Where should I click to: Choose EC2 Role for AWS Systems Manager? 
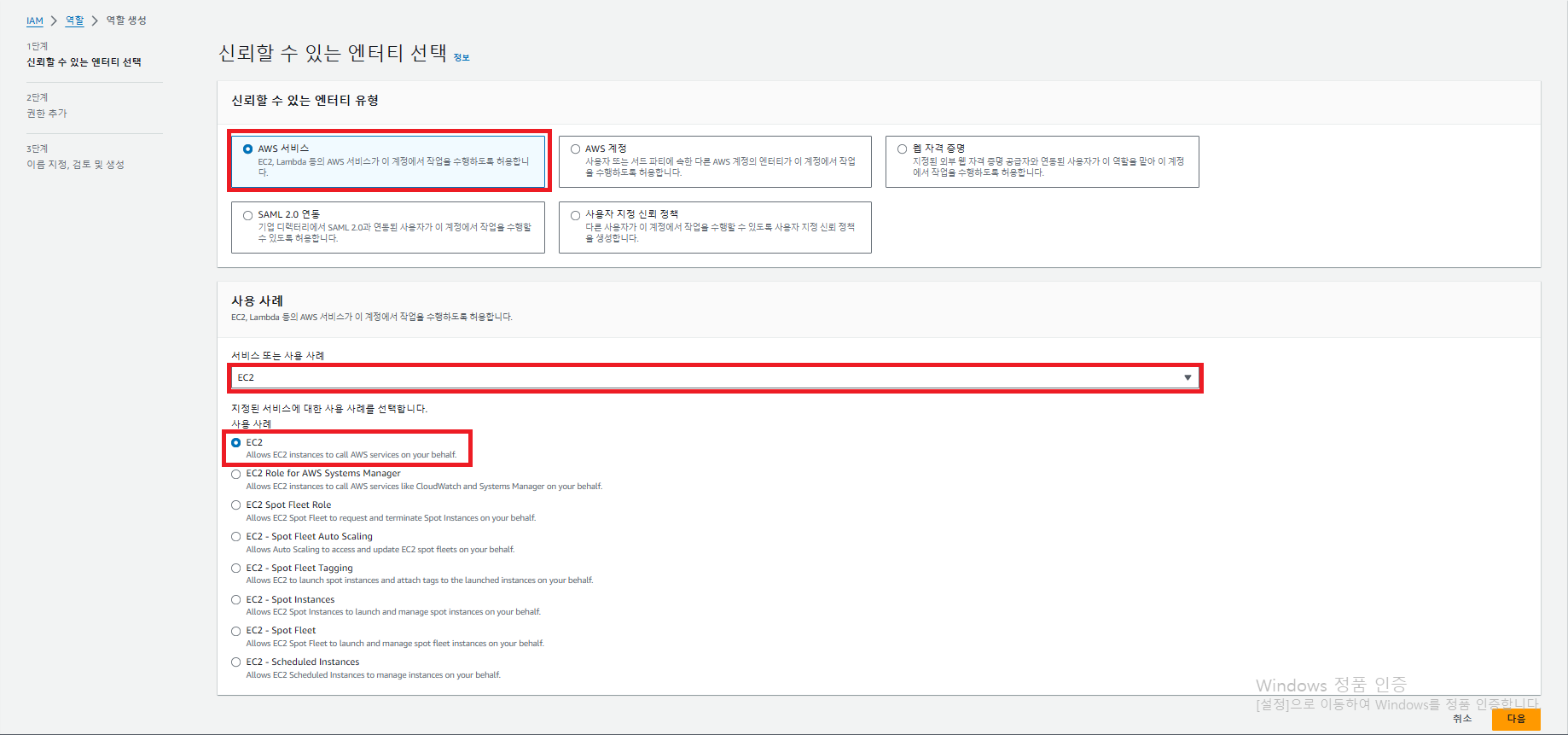236,474
